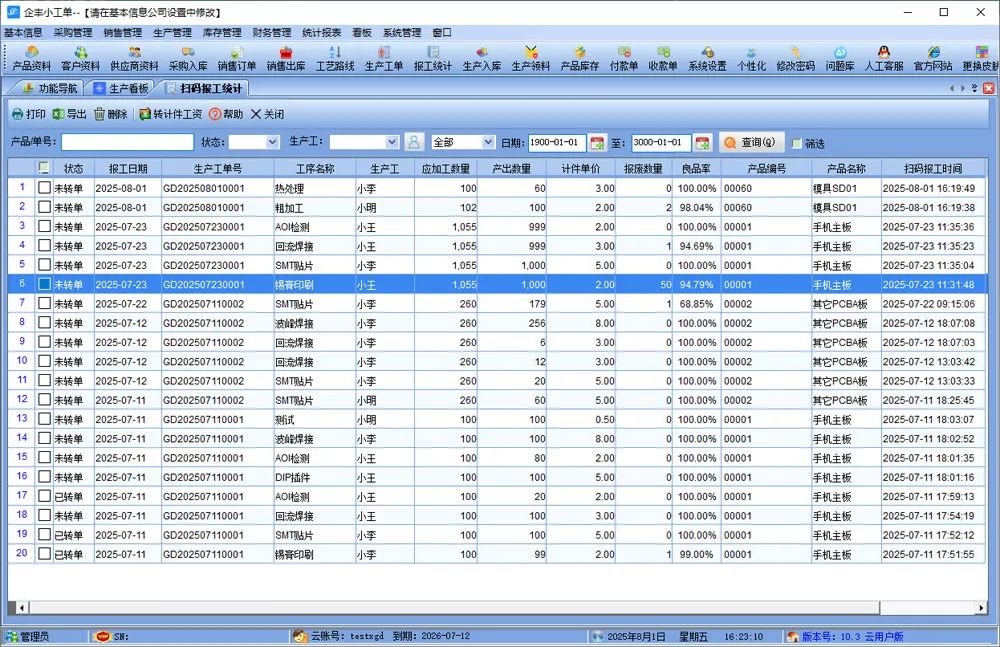Open 产品库存 toolbar icon
The width and height of the screenshot is (1000, 647).
click(579, 58)
